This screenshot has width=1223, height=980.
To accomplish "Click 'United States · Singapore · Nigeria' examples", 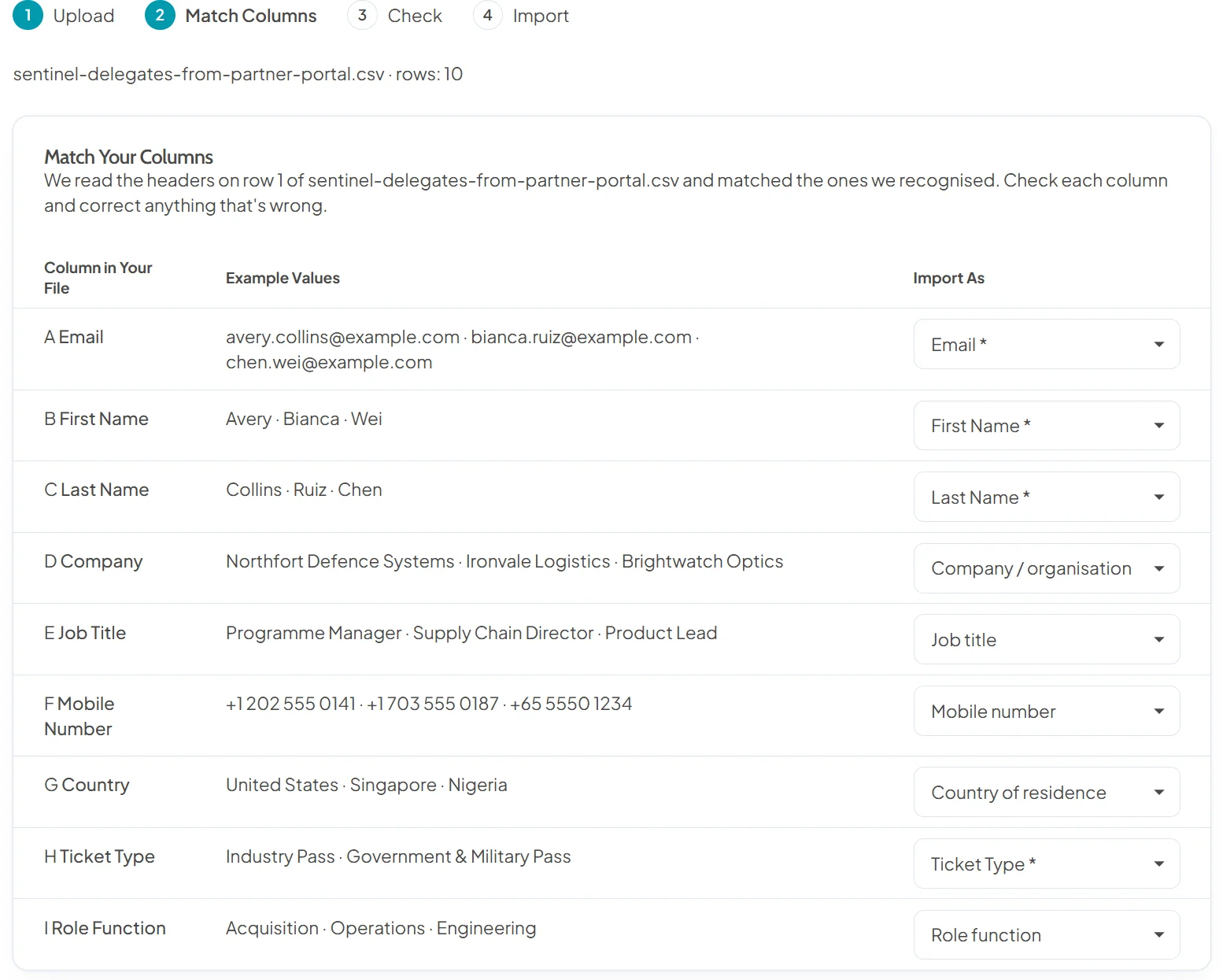I will pyautogui.click(x=367, y=785).
